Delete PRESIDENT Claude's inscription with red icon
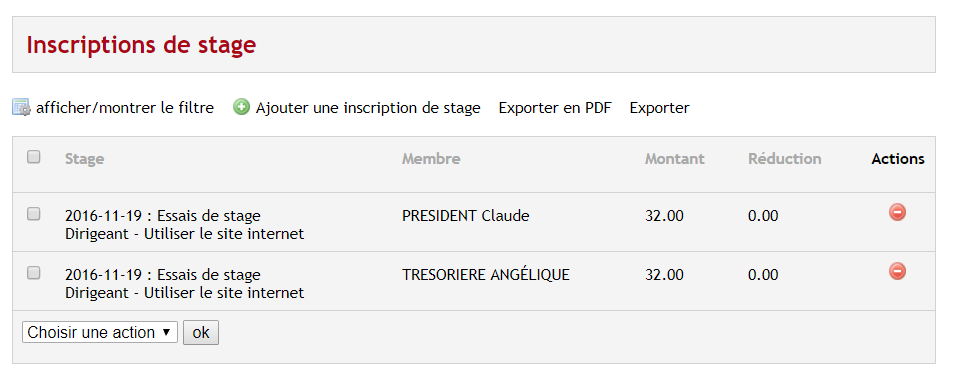This screenshot has height=379, width=954. tap(897, 212)
